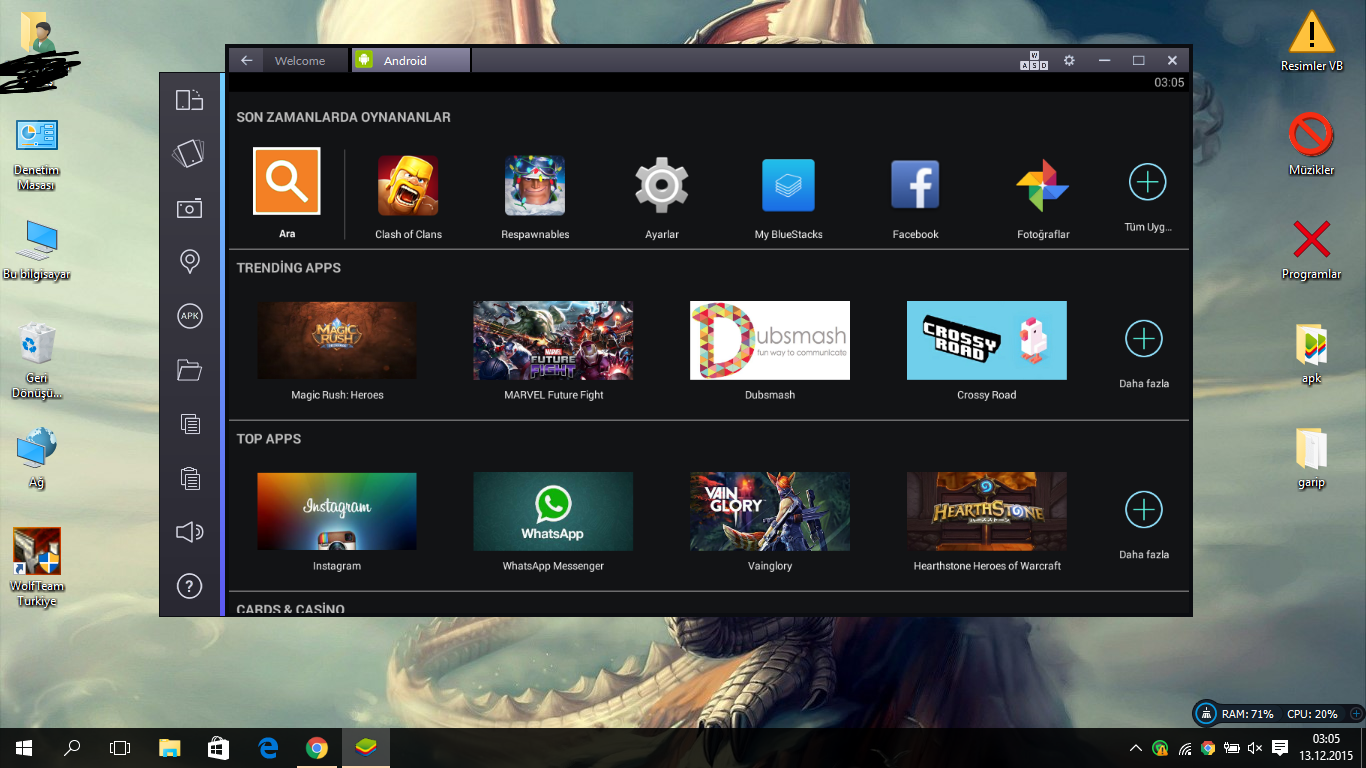The image size is (1366, 768).
Task: Click the muted speaker in system tray
Action: point(1255,748)
